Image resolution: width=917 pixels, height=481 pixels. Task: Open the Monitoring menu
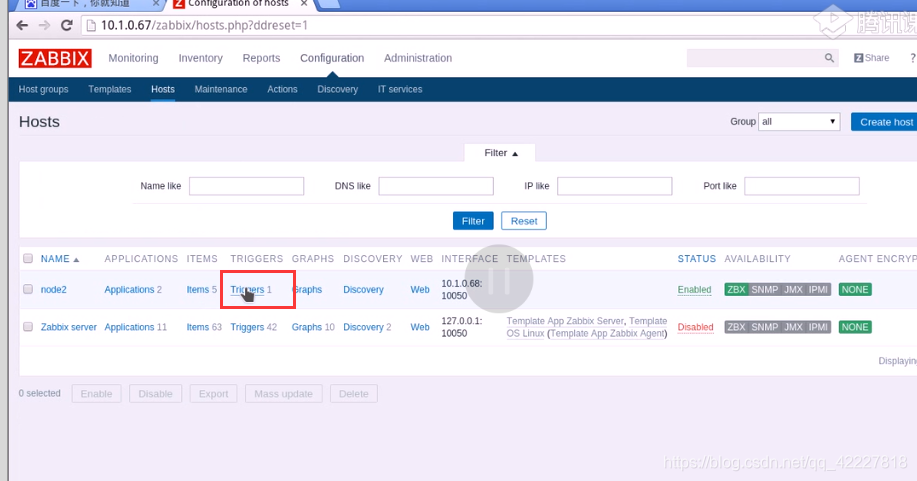[133, 58]
